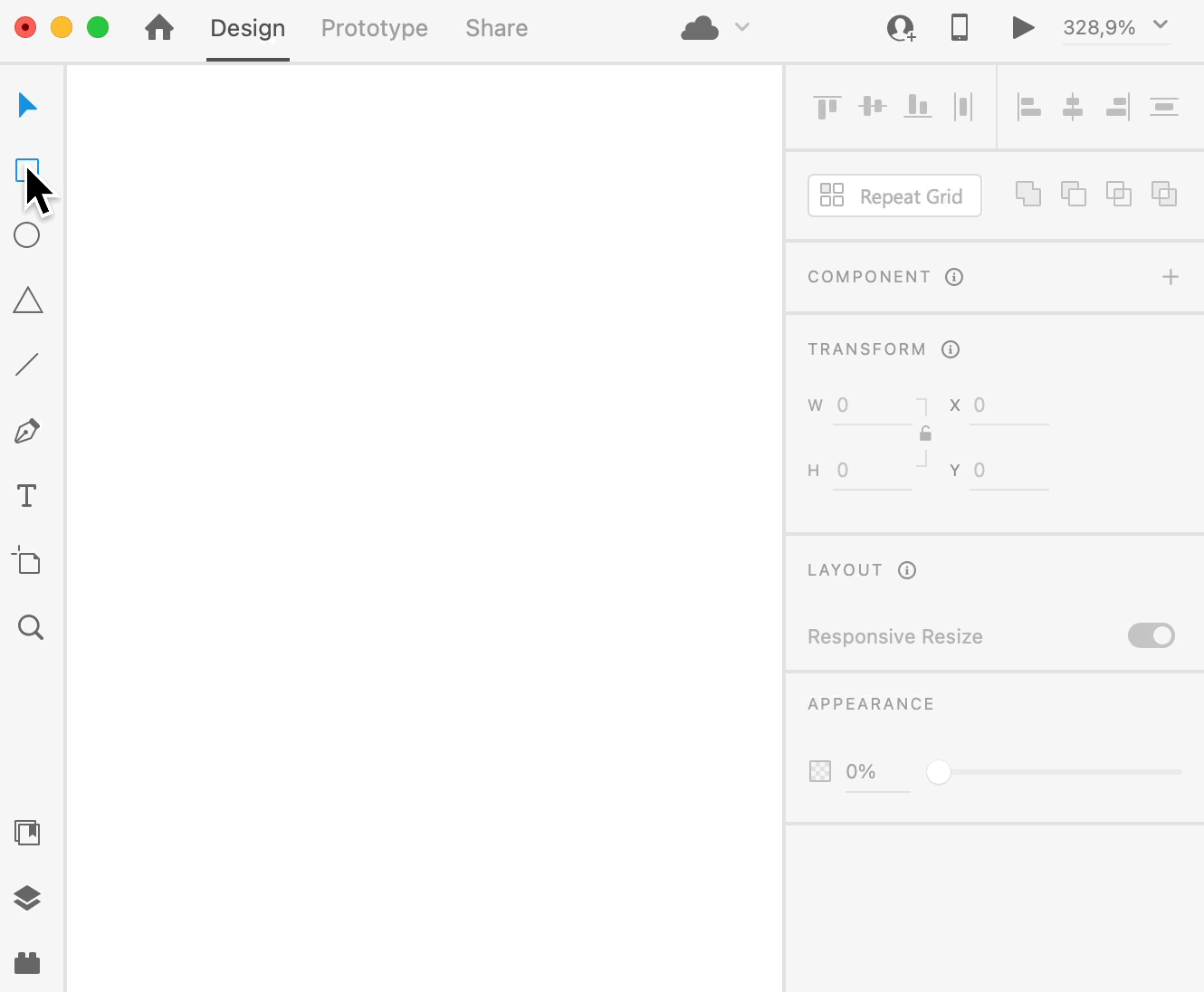The width and height of the screenshot is (1204, 992).
Task: Click the Repeat Grid button
Action: 894,196
